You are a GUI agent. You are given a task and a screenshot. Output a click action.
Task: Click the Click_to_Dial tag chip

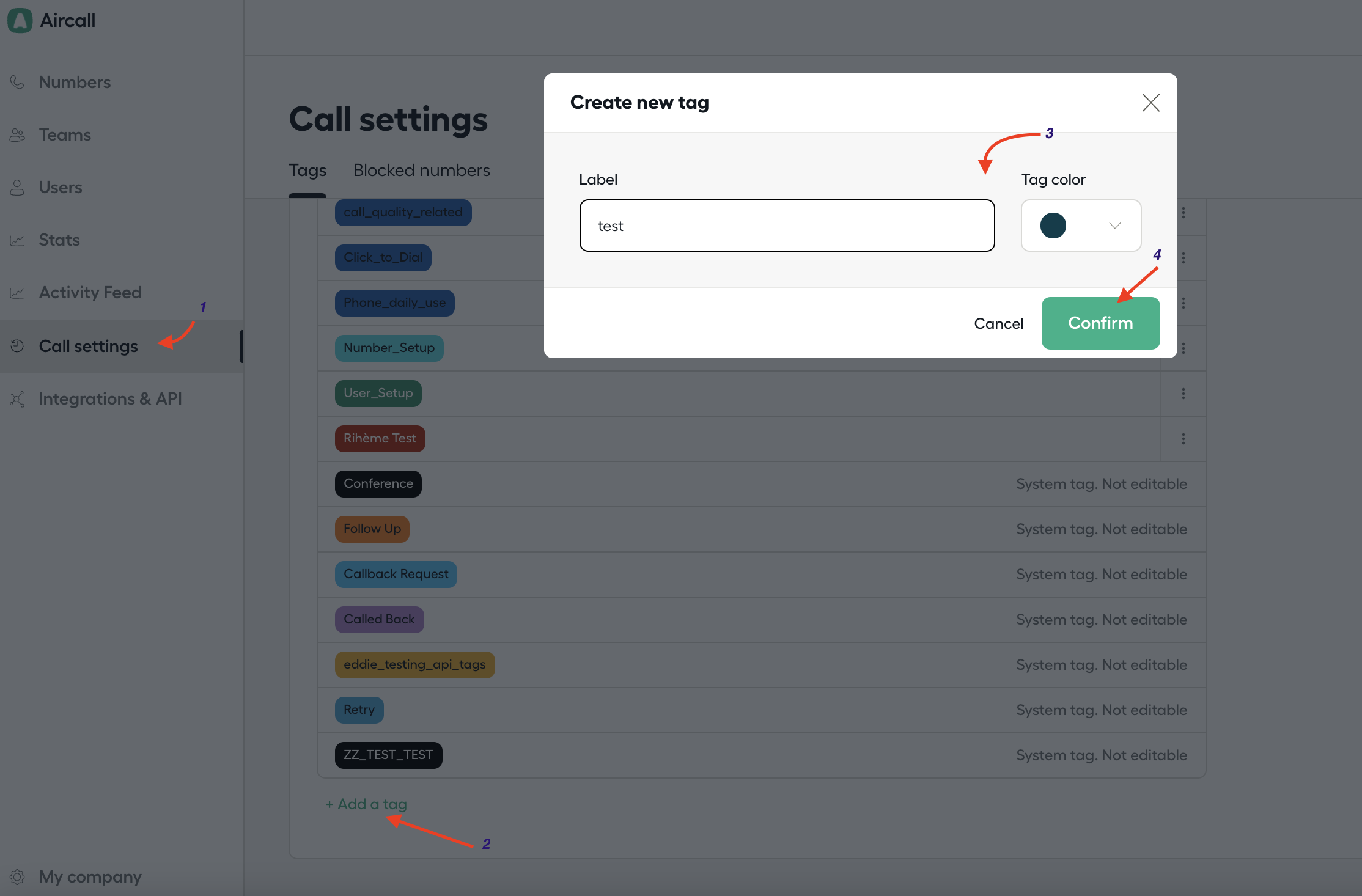click(383, 257)
